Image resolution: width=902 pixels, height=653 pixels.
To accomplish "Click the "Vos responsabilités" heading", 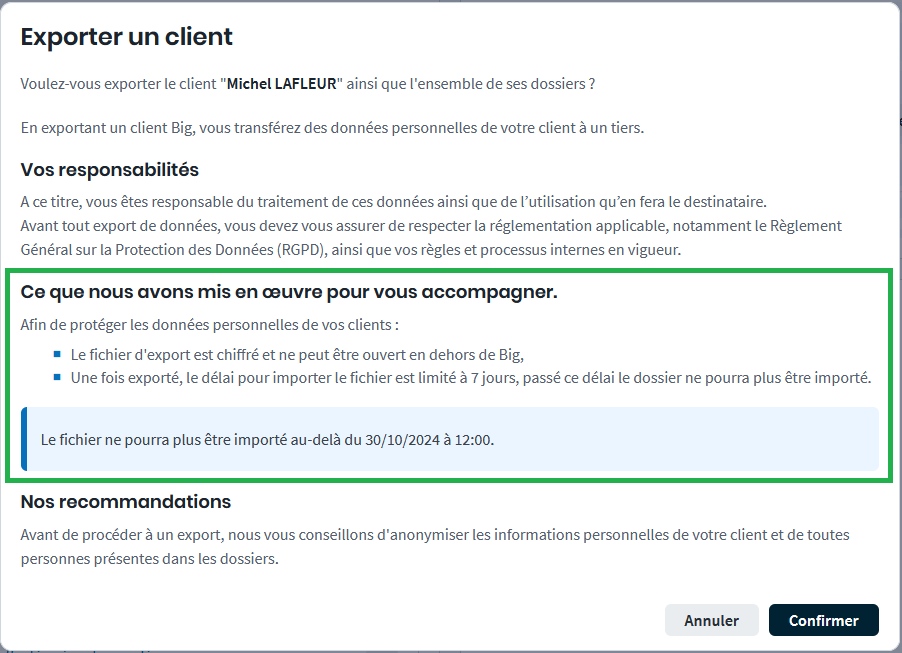I will [110, 169].
